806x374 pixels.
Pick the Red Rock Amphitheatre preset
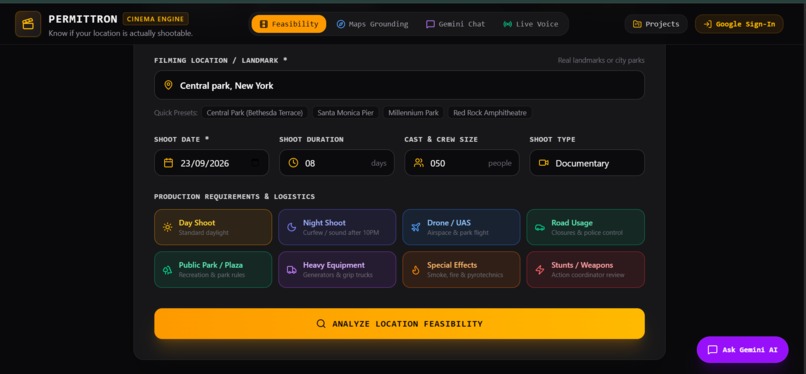click(x=490, y=113)
